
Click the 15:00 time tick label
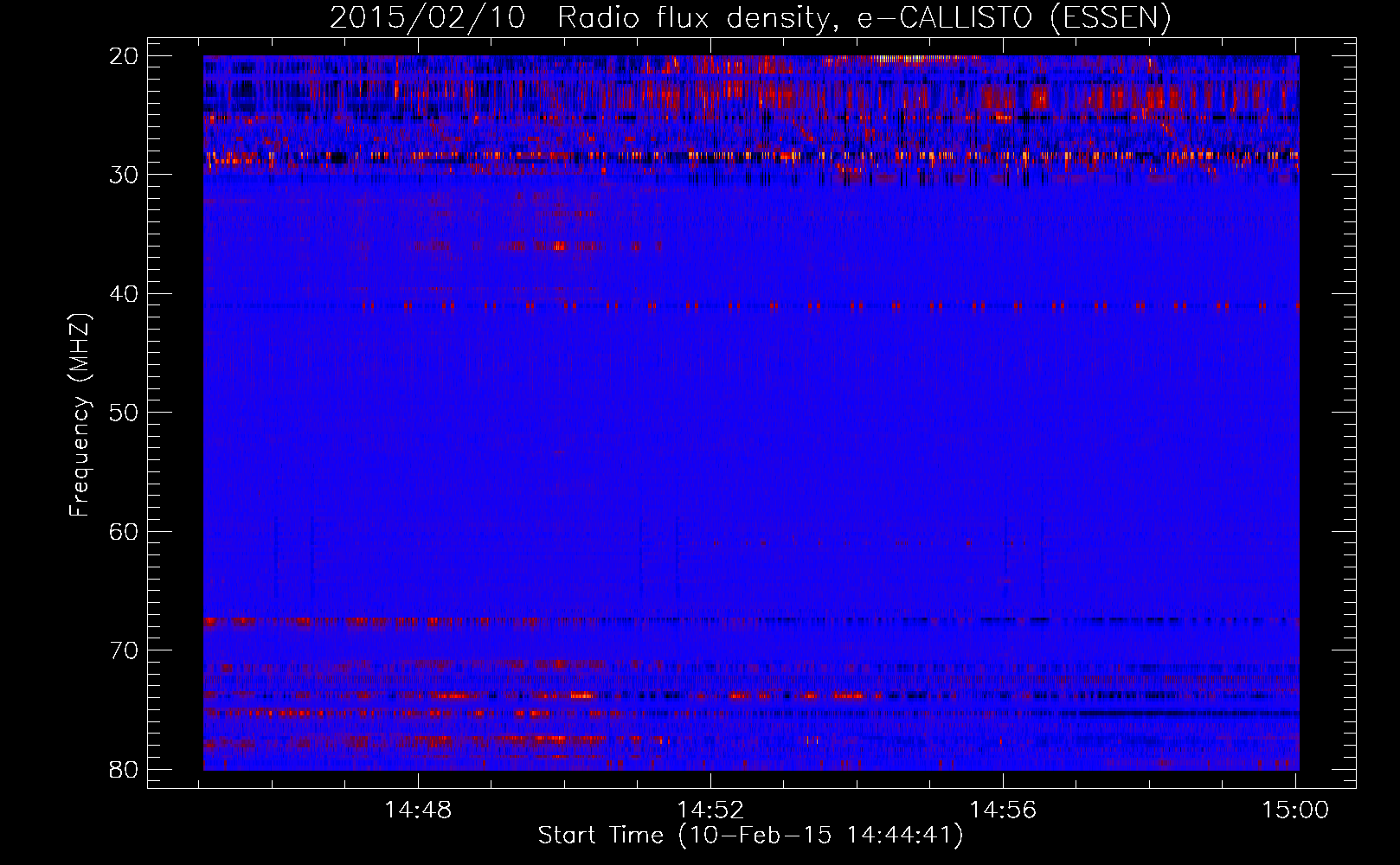coord(1295,811)
